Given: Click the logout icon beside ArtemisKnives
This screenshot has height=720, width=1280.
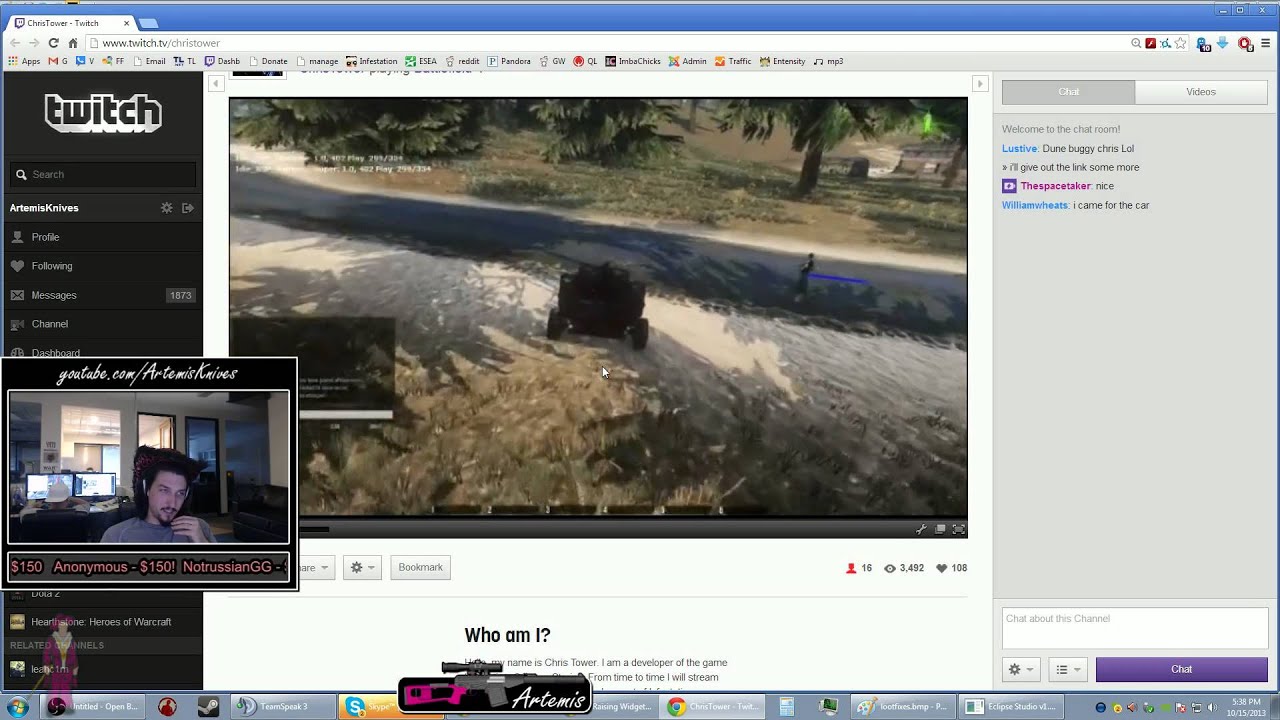Looking at the screenshot, I should coord(187,208).
